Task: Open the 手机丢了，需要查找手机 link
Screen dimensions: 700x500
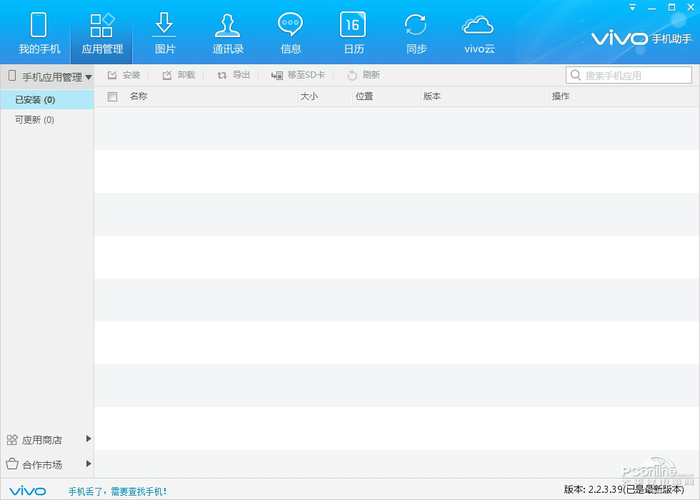Action: click(x=117, y=492)
